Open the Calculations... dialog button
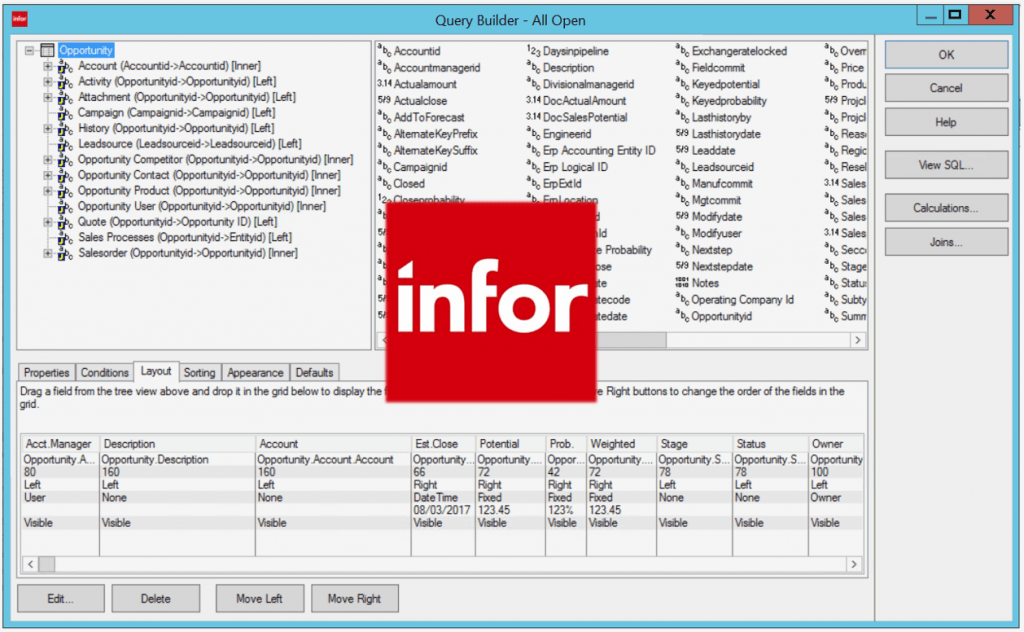 point(946,208)
